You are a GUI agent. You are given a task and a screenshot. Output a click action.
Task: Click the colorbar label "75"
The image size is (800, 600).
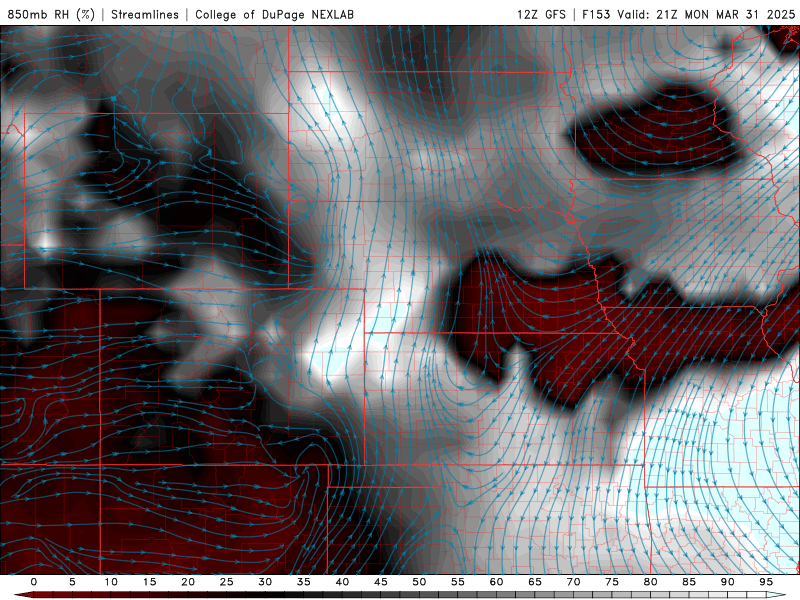(612, 582)
